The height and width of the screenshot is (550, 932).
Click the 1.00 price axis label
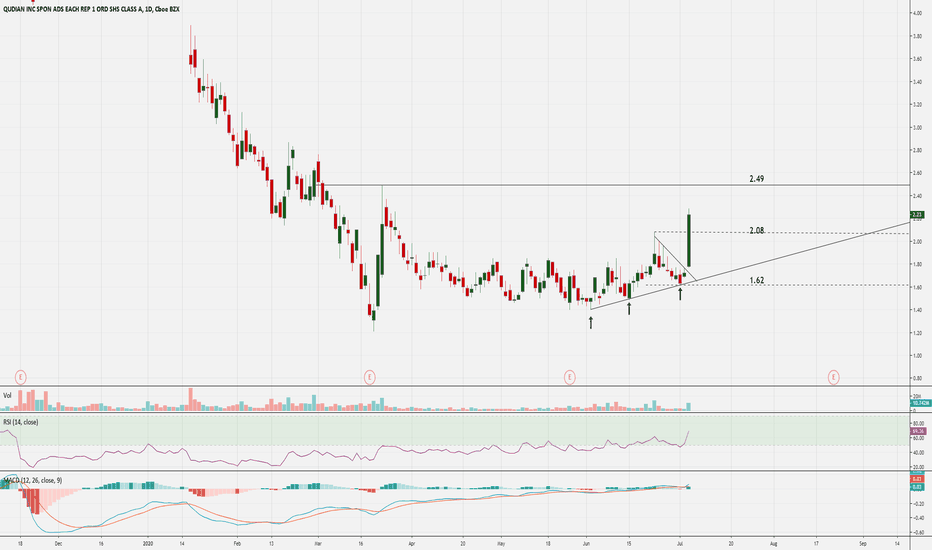917,356
